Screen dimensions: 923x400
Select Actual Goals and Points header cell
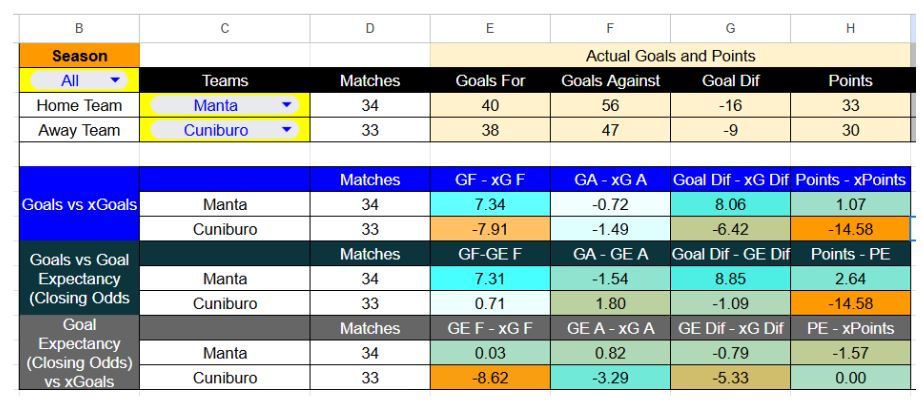[670, 57]
